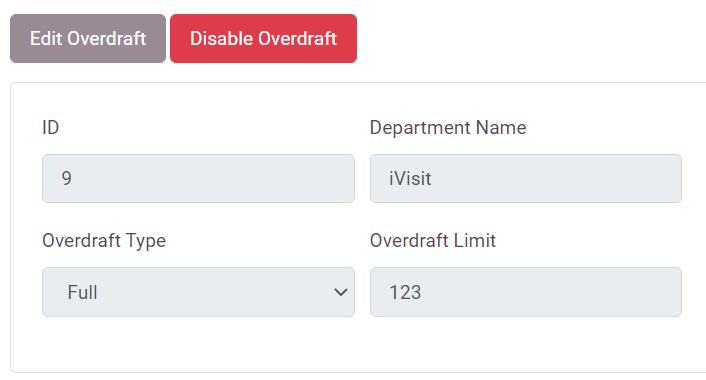
Task: Click the "Overdraft Limit" label
Action: (x=433, y=240)
